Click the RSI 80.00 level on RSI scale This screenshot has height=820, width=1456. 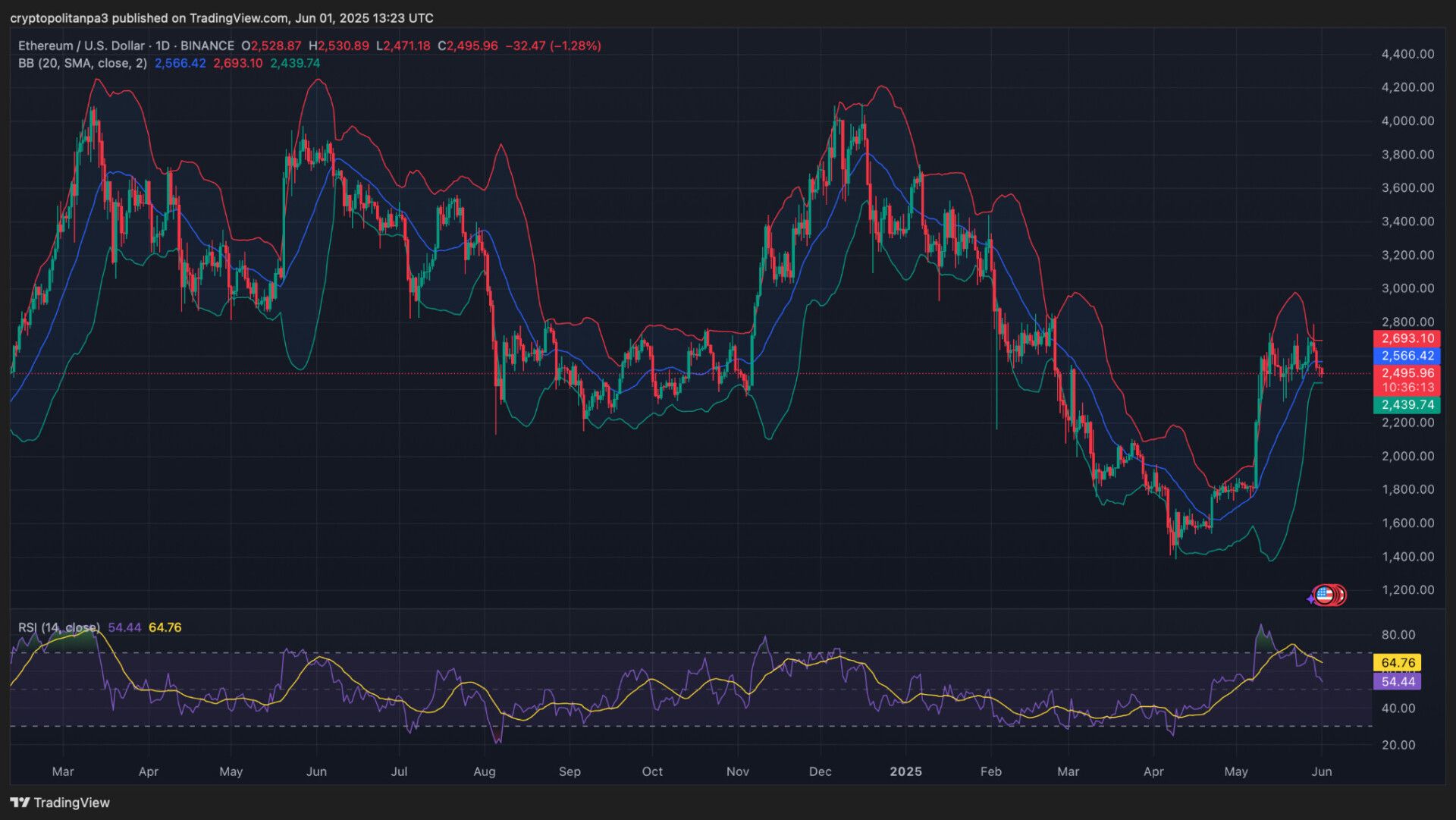[1398, 635]
